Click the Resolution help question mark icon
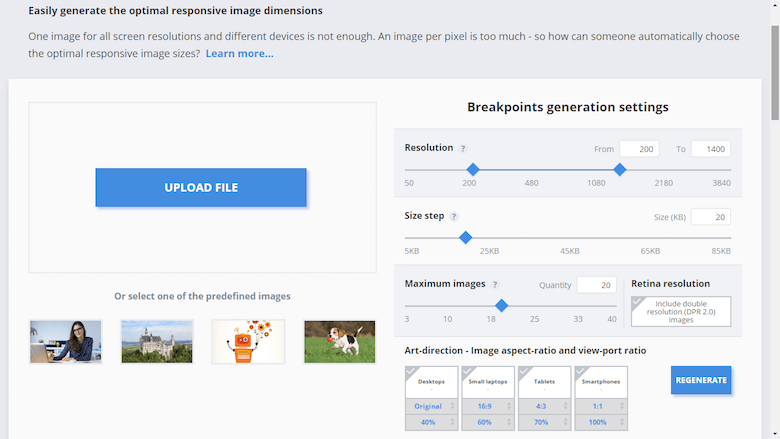The image size is (780, 439). 463,148
